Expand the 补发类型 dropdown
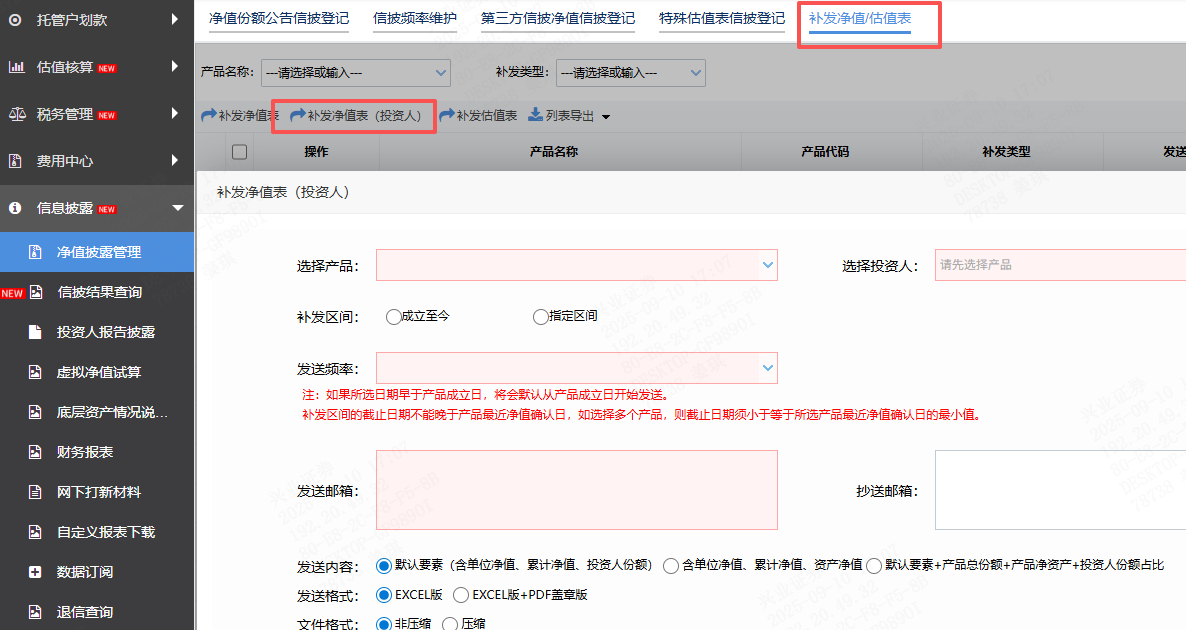The image size is (1186, 630). pyautogui.click(x=630, y=72)
